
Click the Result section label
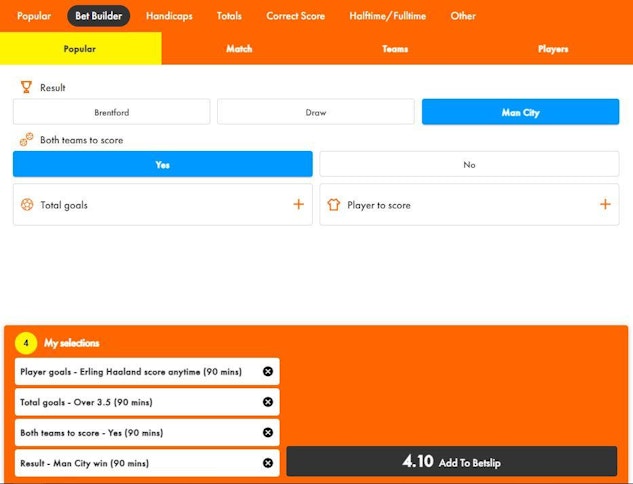pos(52,88)
